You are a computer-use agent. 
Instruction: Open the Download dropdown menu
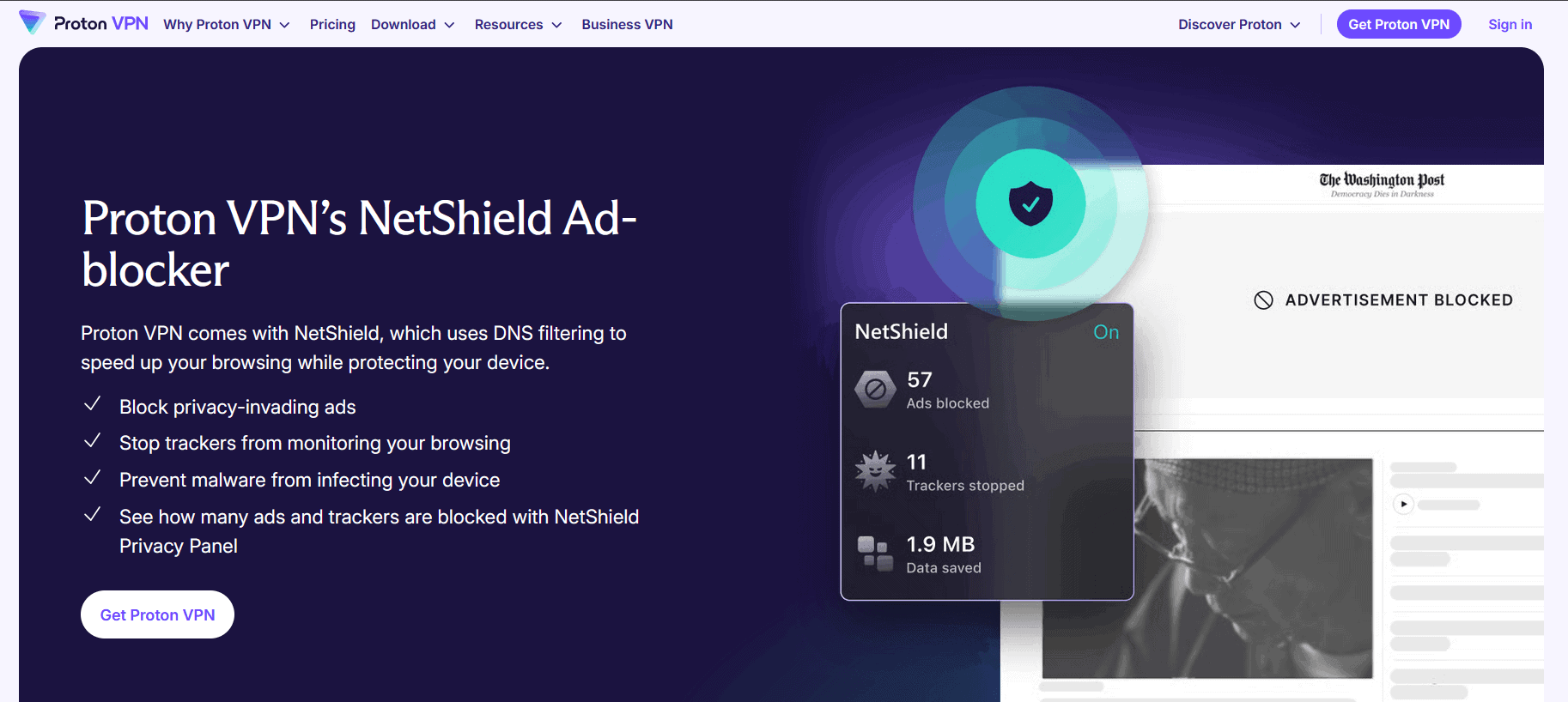412,25
